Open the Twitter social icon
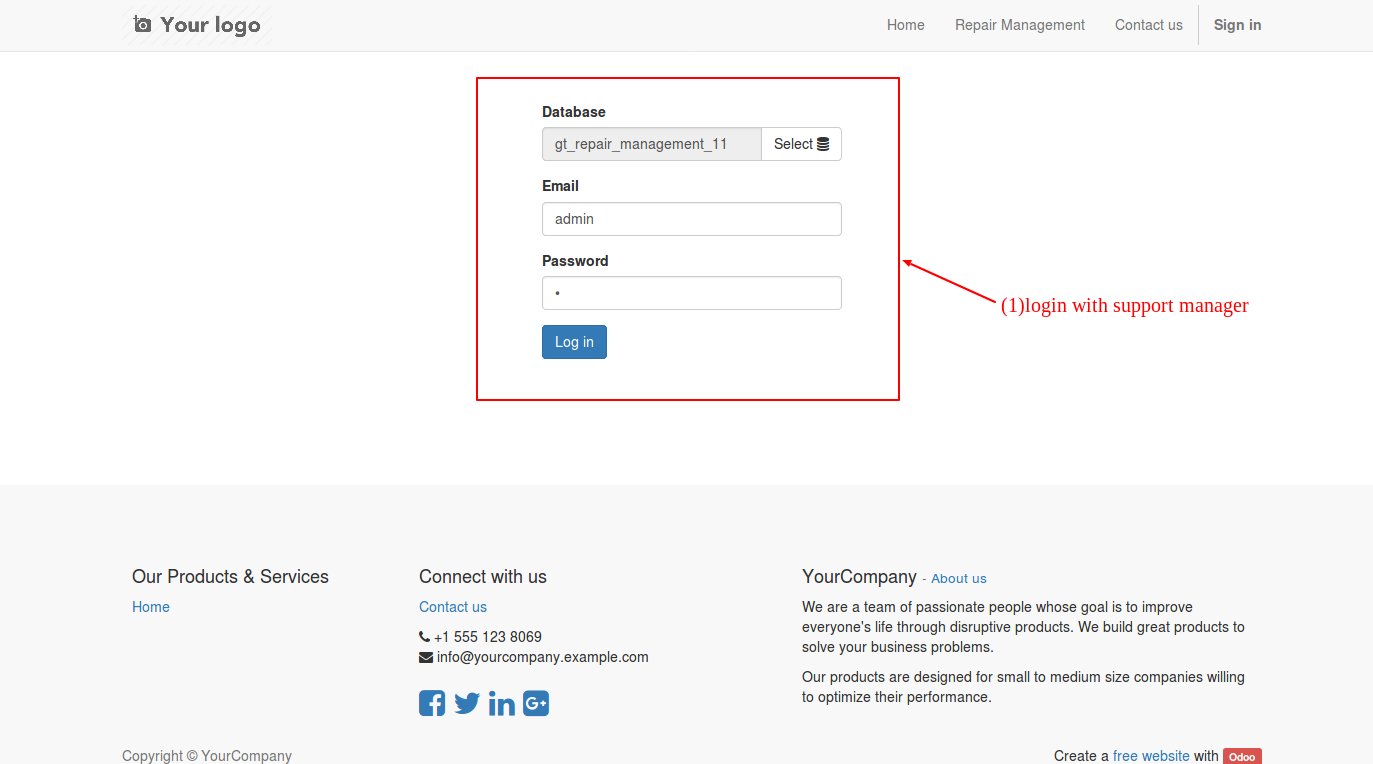 pos(467,703)
